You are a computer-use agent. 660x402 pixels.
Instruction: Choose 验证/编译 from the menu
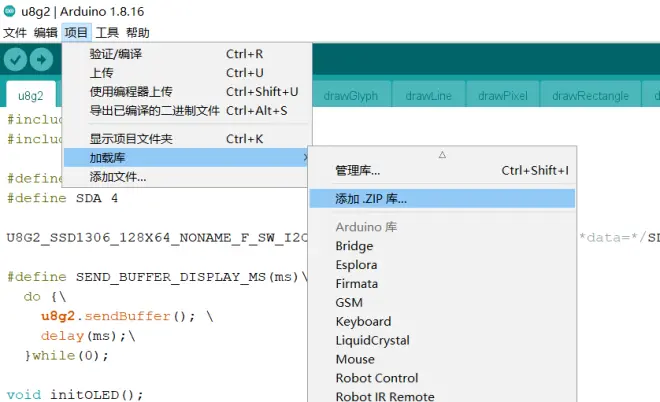click(x=187, y=54)
